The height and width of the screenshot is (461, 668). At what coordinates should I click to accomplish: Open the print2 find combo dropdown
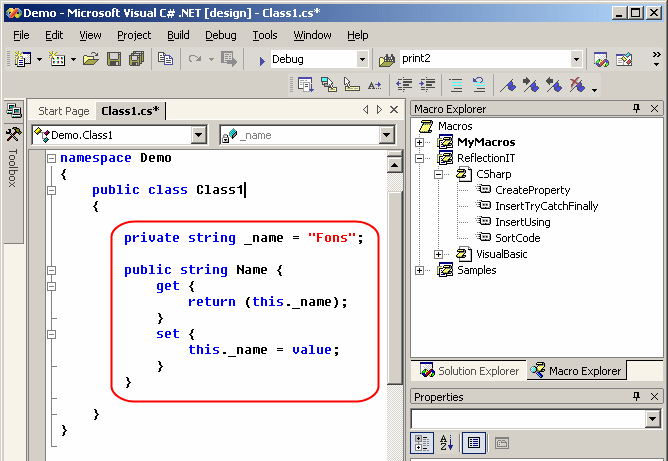[576, 59]
